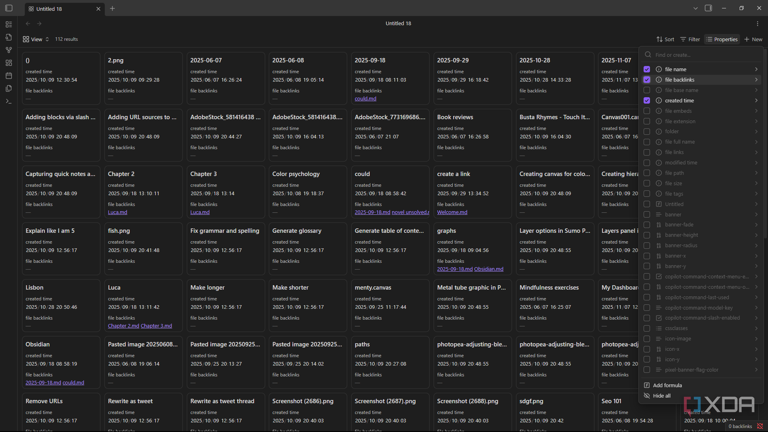
Task: Open the View switcher dropdown
Action: coord(36,39)
